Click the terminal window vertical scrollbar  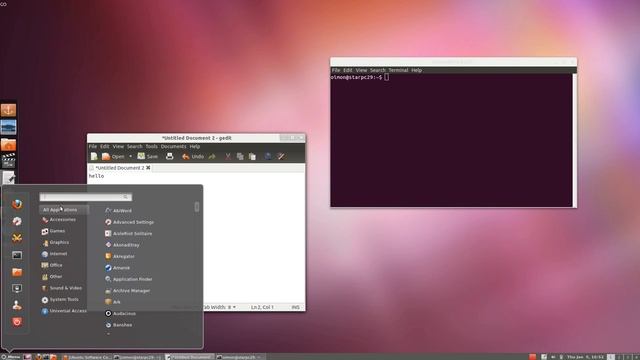(x=574, y=140)
